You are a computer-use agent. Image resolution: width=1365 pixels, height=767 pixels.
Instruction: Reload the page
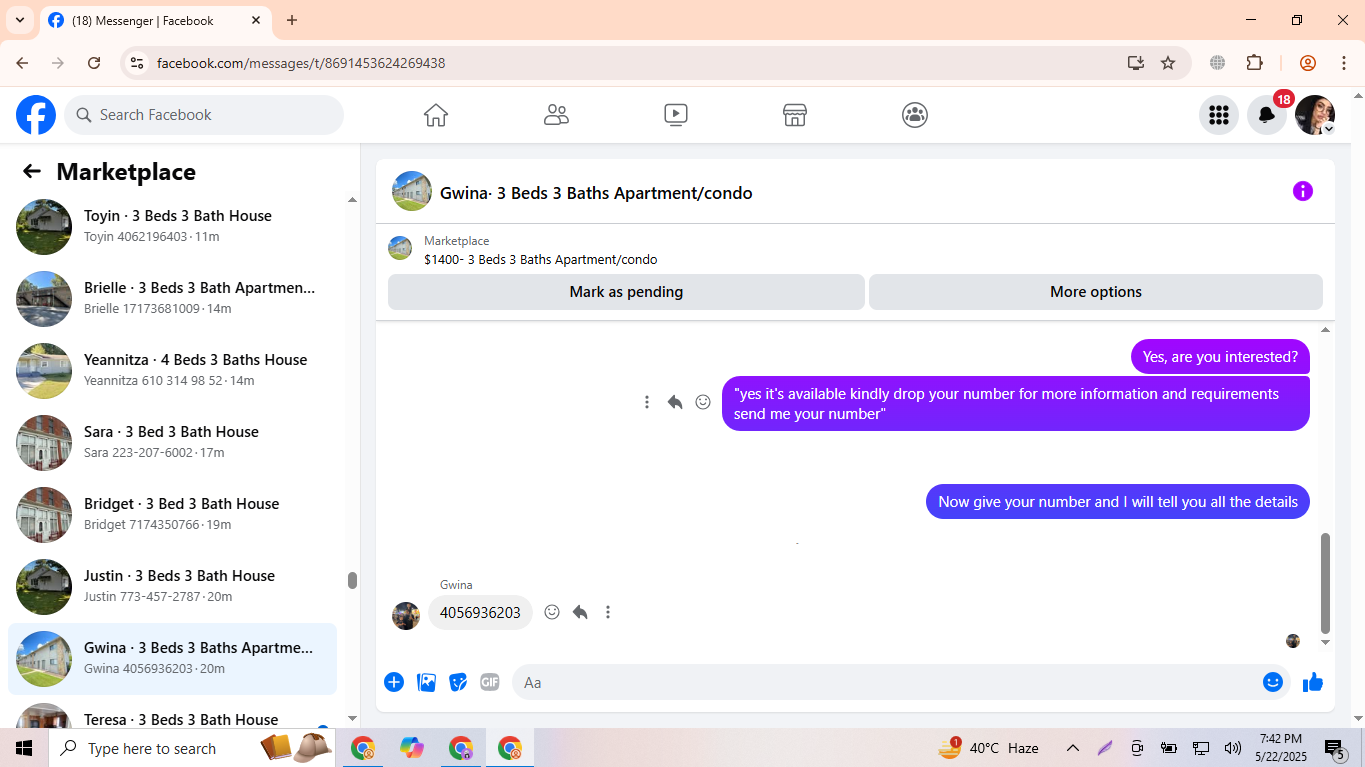pyautogui.click(x=94, y=63)
